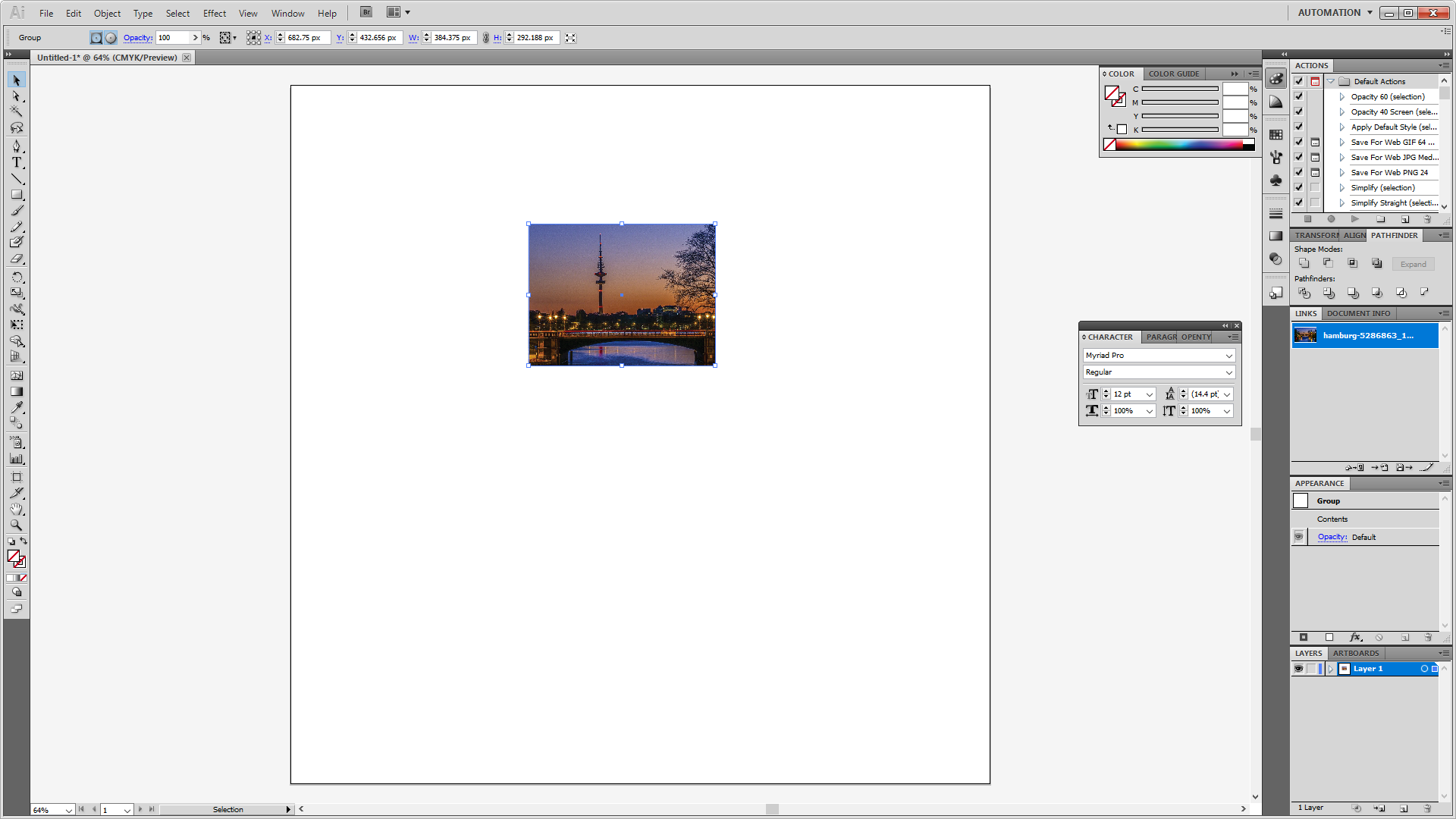Toggle the Opacity 60 (selection) action checkbox

[1299, 96]
